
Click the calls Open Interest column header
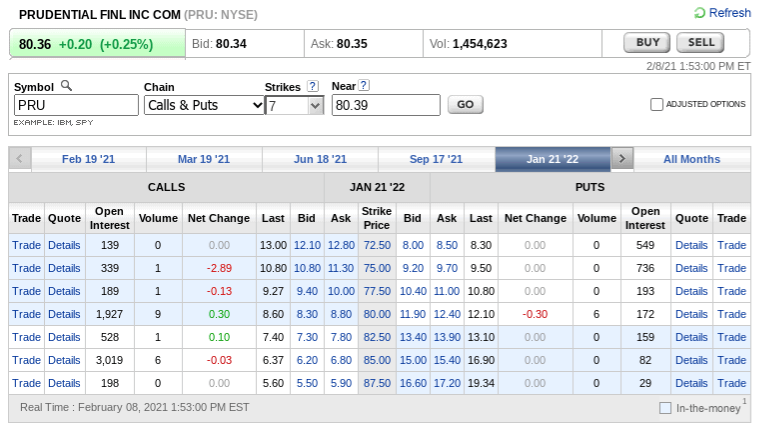coord(110,218)
